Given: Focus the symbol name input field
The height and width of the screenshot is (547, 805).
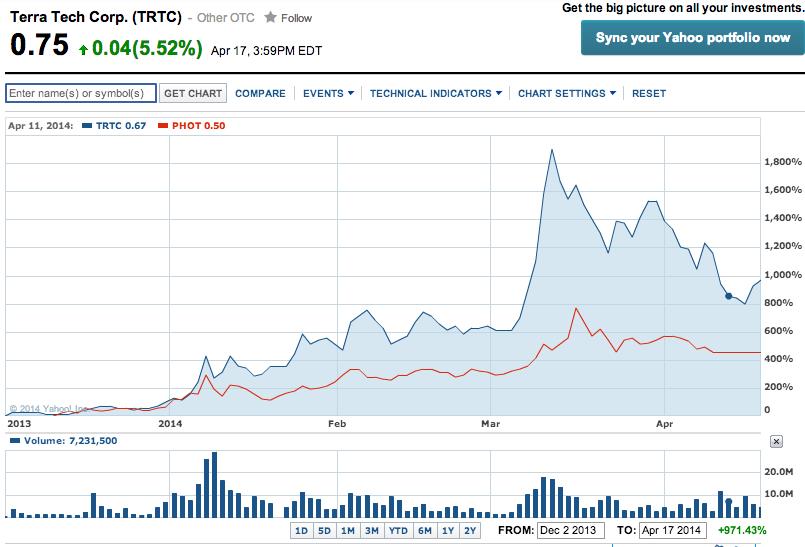Looking at the screenshot, I should pos(81,93).
